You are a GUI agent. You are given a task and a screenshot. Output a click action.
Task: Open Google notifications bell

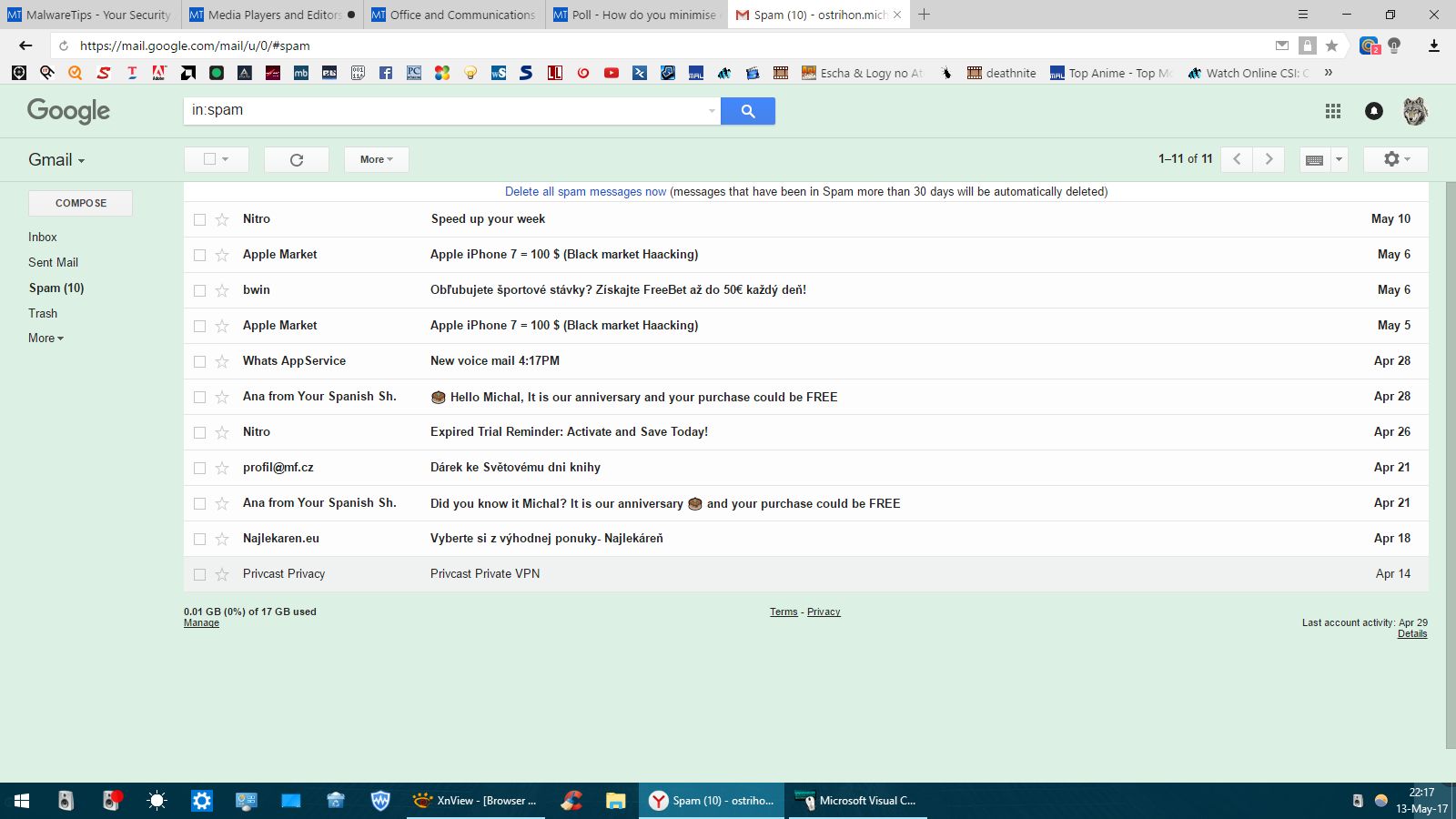coord(1374,111)
